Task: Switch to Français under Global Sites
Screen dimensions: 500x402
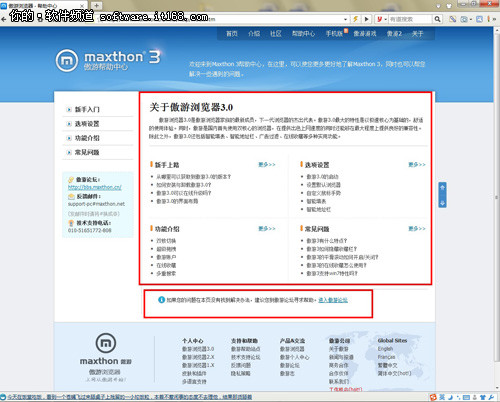Action: pyautogui.click(x=386, y=357)
